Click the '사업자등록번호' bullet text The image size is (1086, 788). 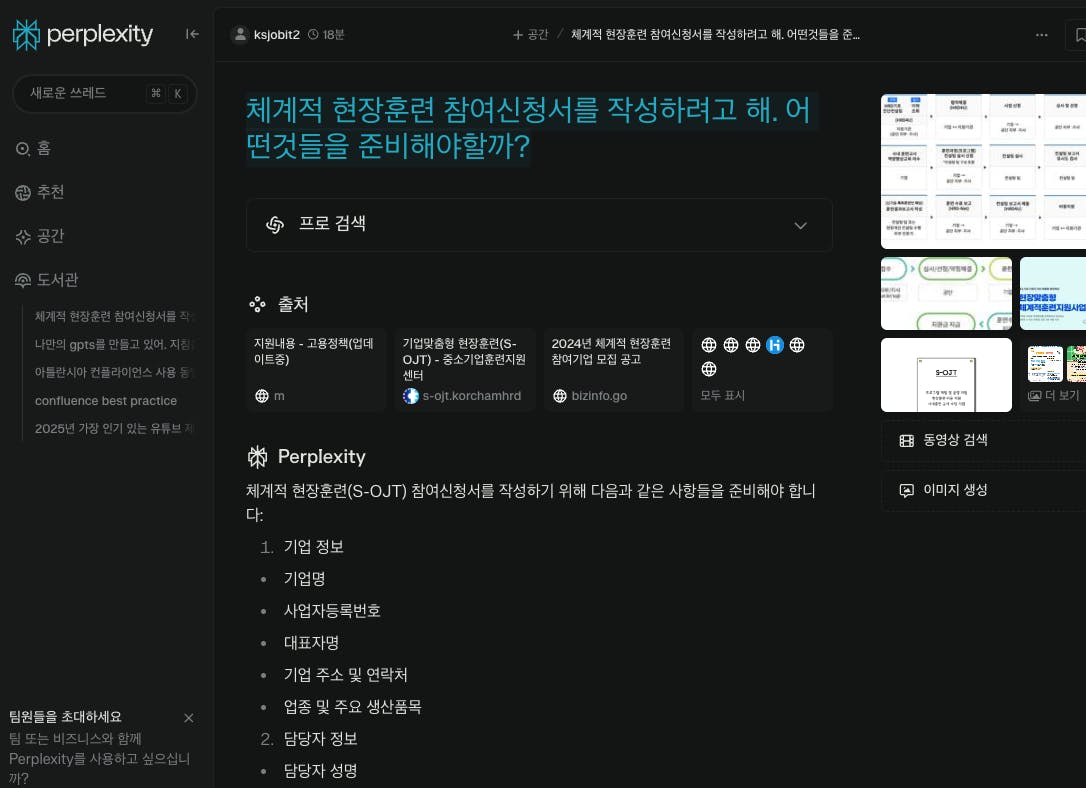pos(332,611)
